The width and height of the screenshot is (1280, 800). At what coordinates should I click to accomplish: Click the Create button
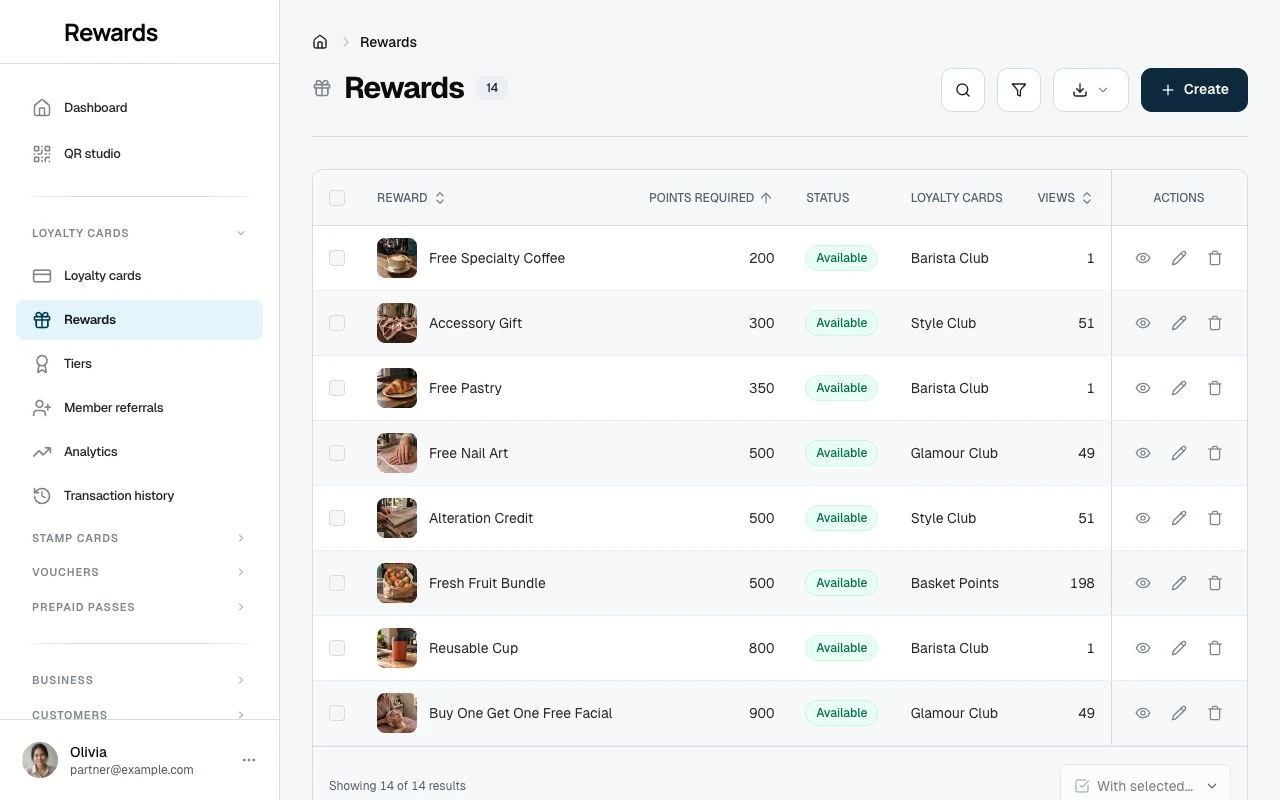point(1194,90)
